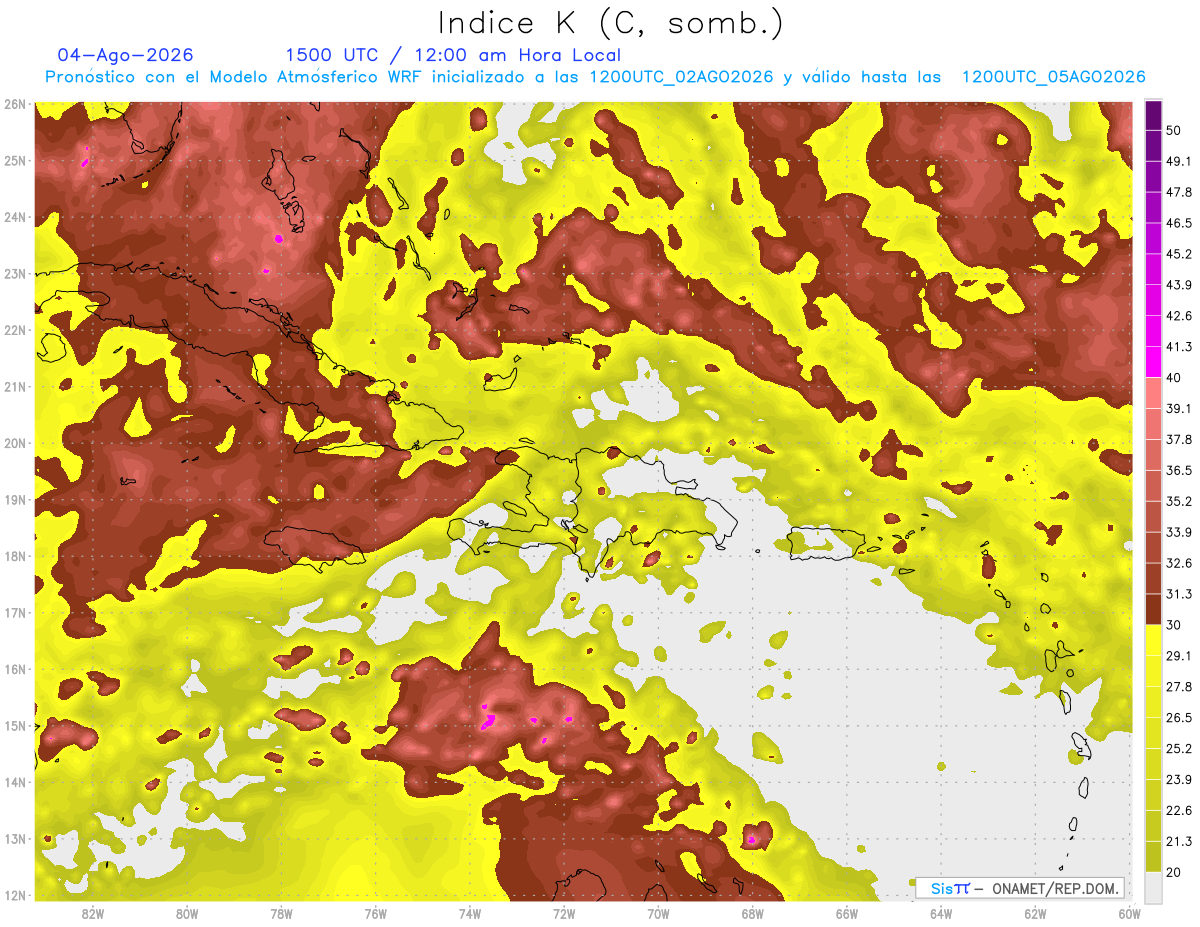Click the colorbar value '30'
The width and height of the screenshot is (1200, 927).
[1174, 625]
